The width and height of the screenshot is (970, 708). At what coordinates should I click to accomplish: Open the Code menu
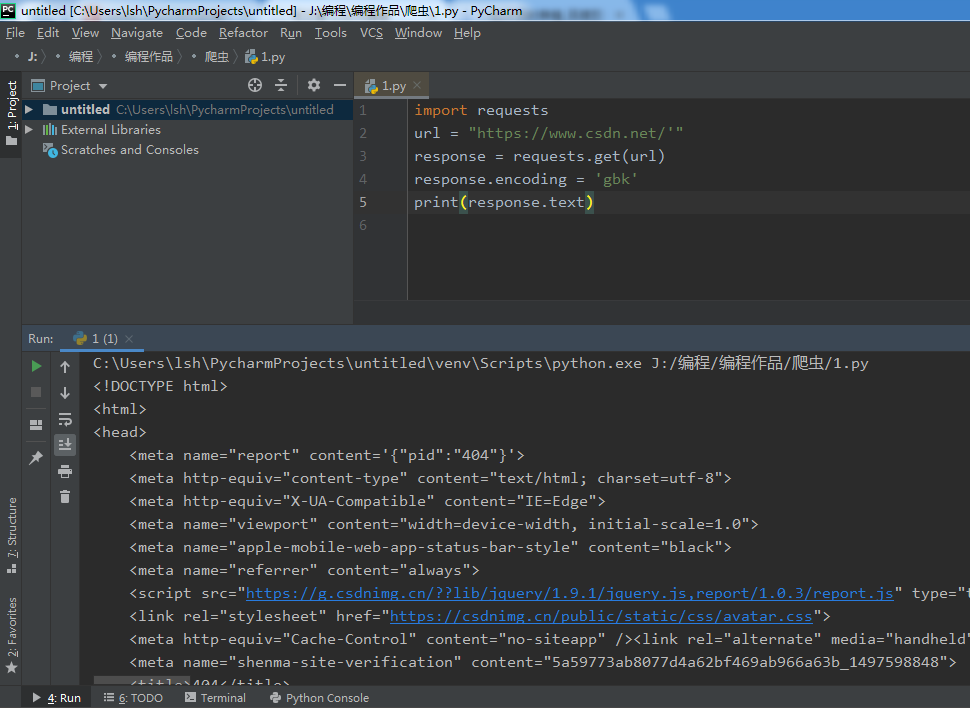(191, 33)
